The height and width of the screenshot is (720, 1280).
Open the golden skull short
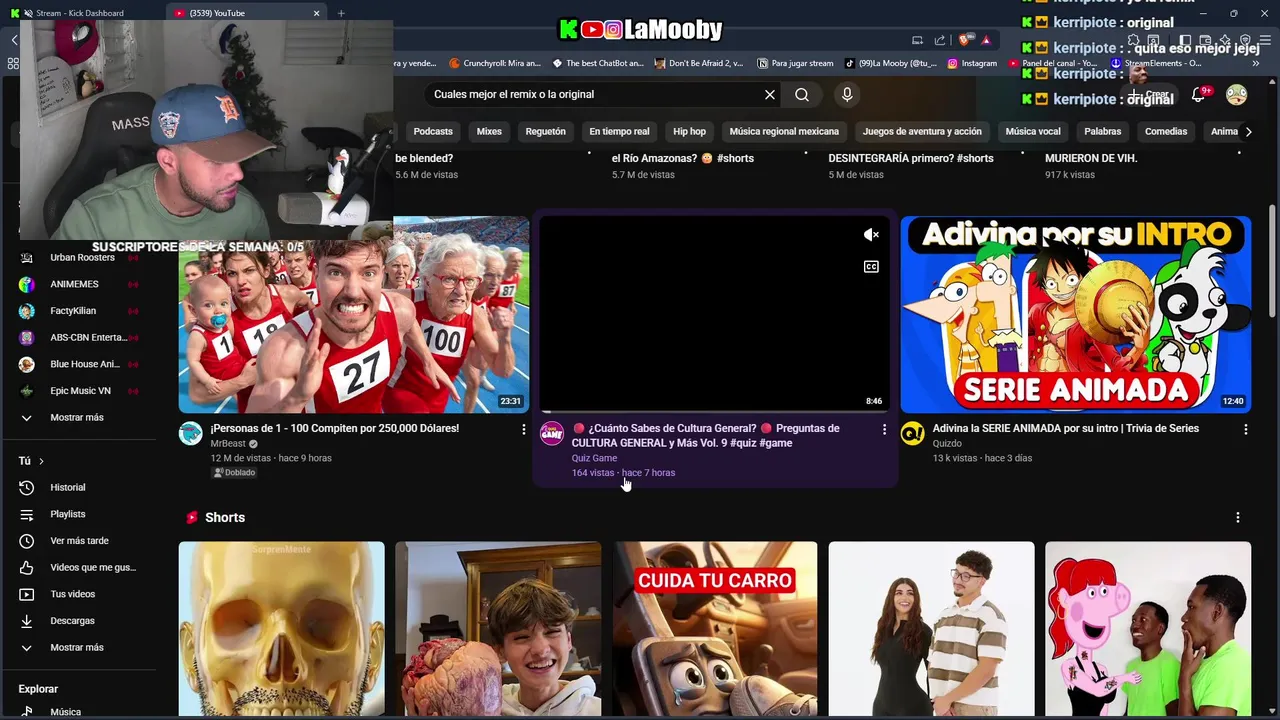tap(281, 629)
